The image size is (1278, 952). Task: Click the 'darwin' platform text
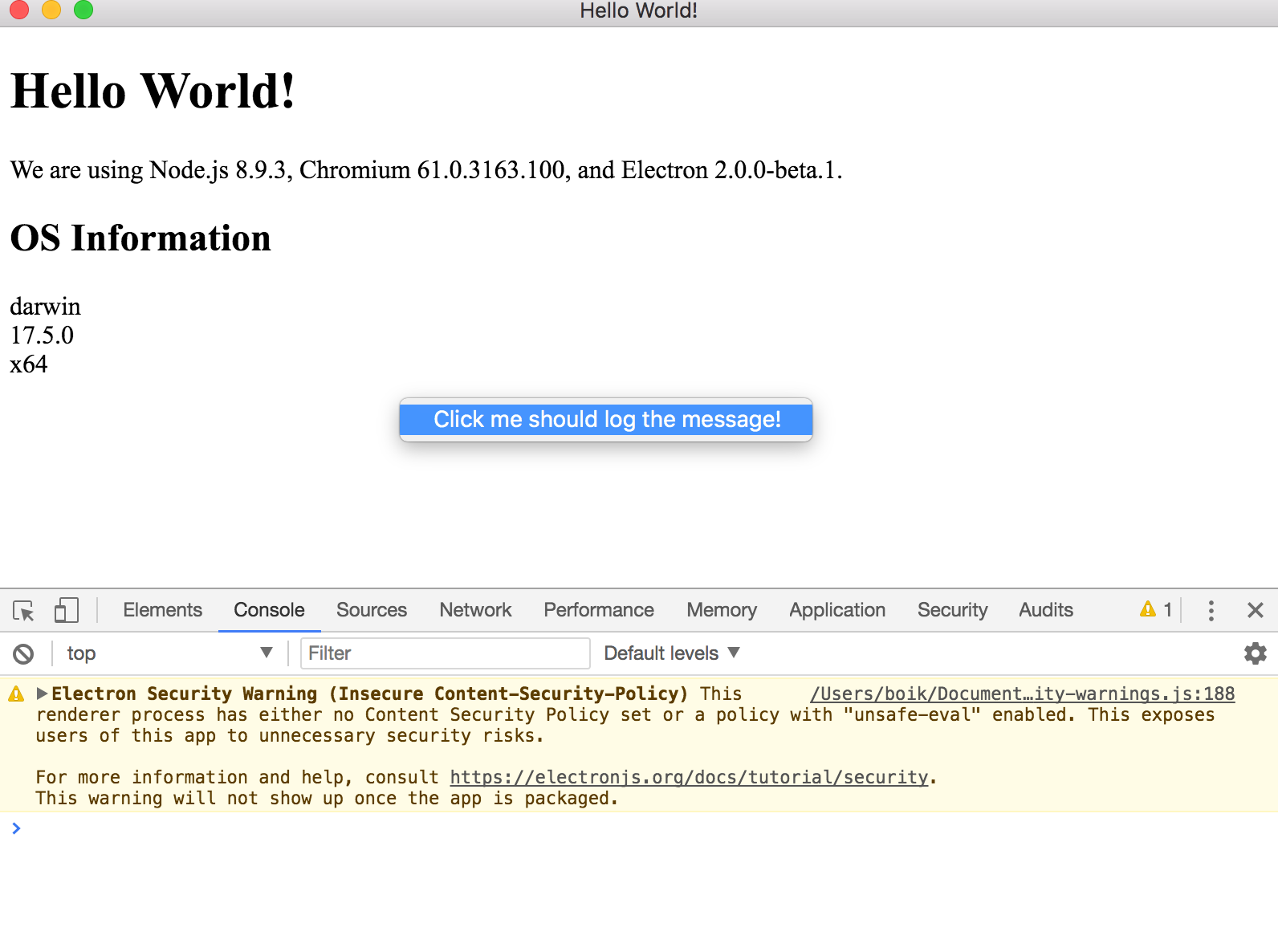click(45, 307)
